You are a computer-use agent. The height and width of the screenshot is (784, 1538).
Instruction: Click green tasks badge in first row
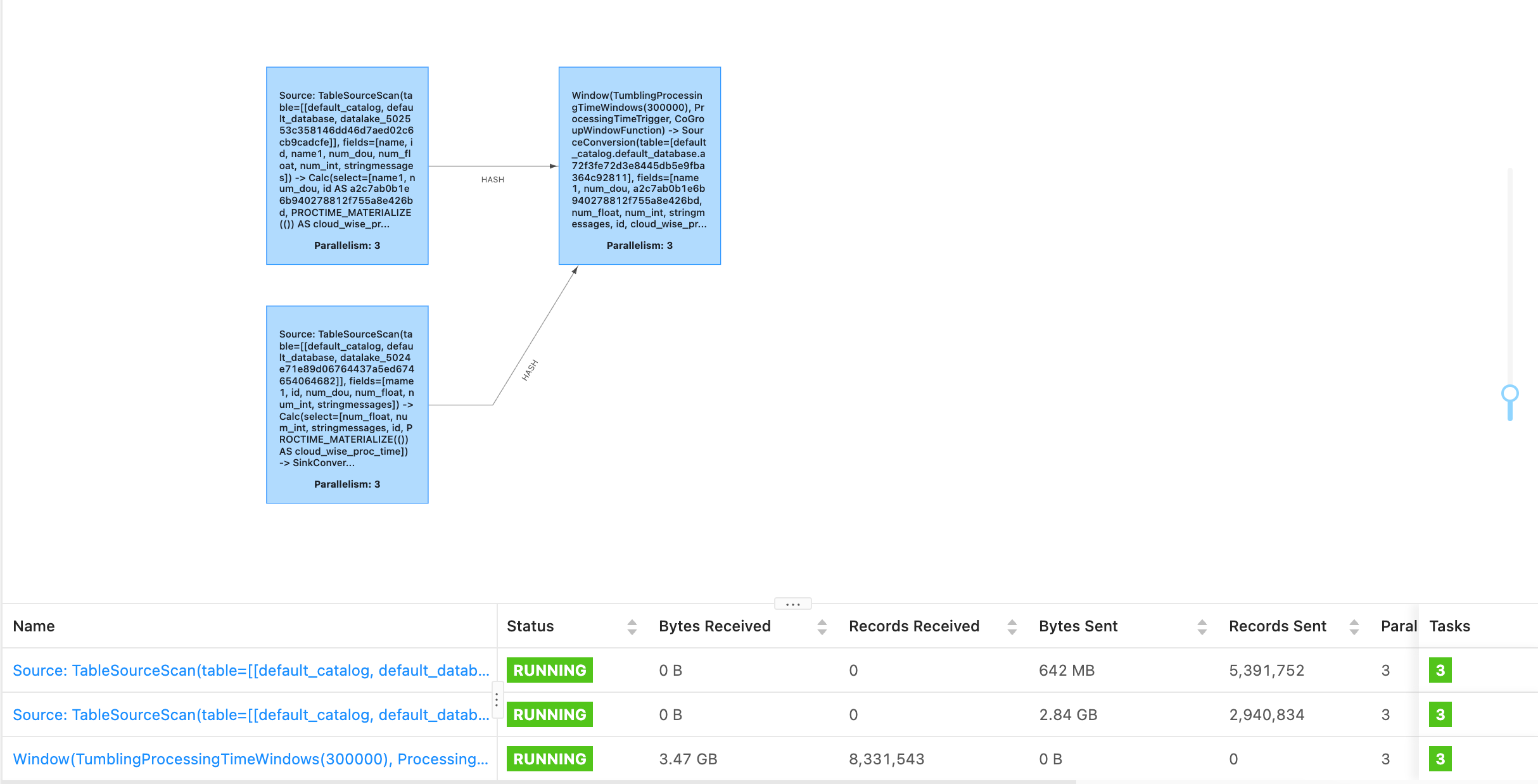point(1440,670)
